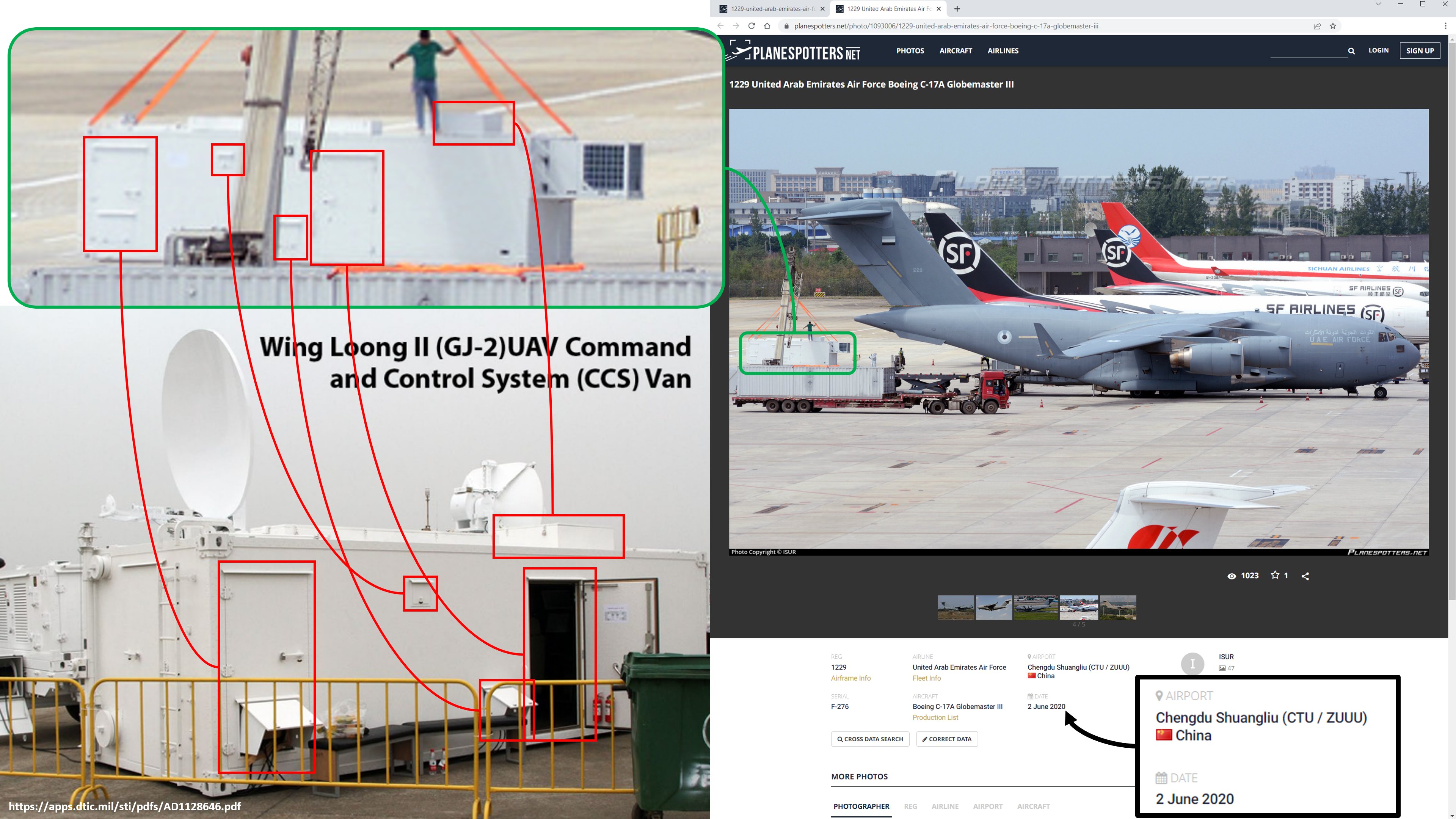Reload the planespotters page
The image size is (1456, 819).
click(751, 26)
